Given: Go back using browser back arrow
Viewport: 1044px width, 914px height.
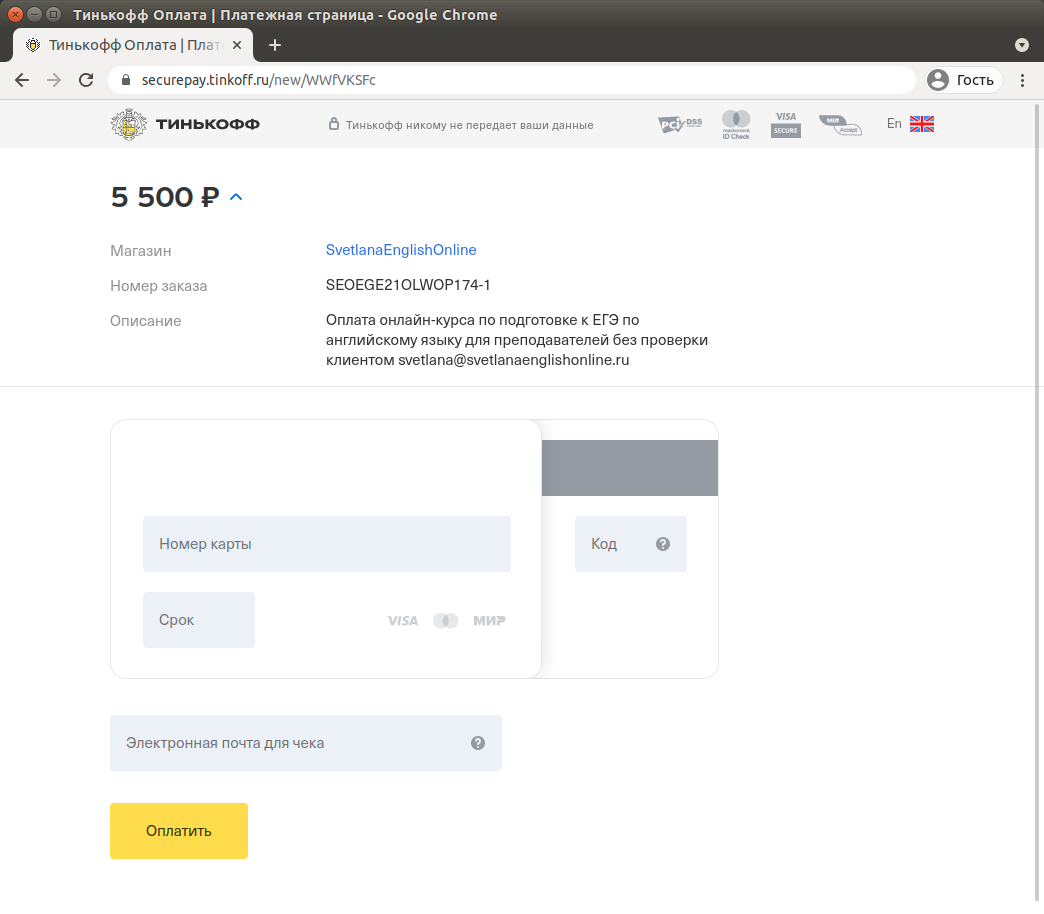Looking at the screenshot, I should point(22,80).
